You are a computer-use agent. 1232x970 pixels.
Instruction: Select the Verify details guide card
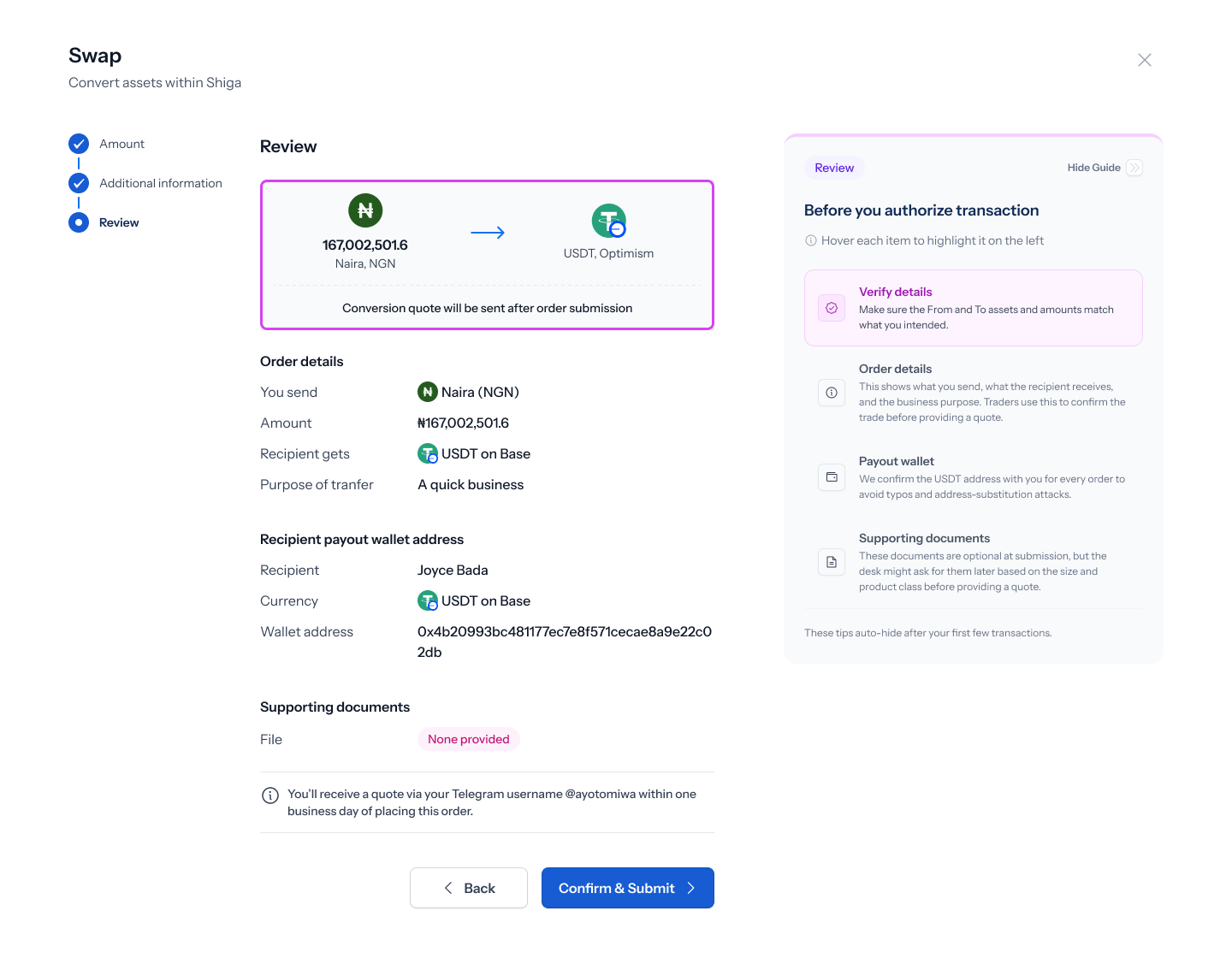[x=974, y=308]
